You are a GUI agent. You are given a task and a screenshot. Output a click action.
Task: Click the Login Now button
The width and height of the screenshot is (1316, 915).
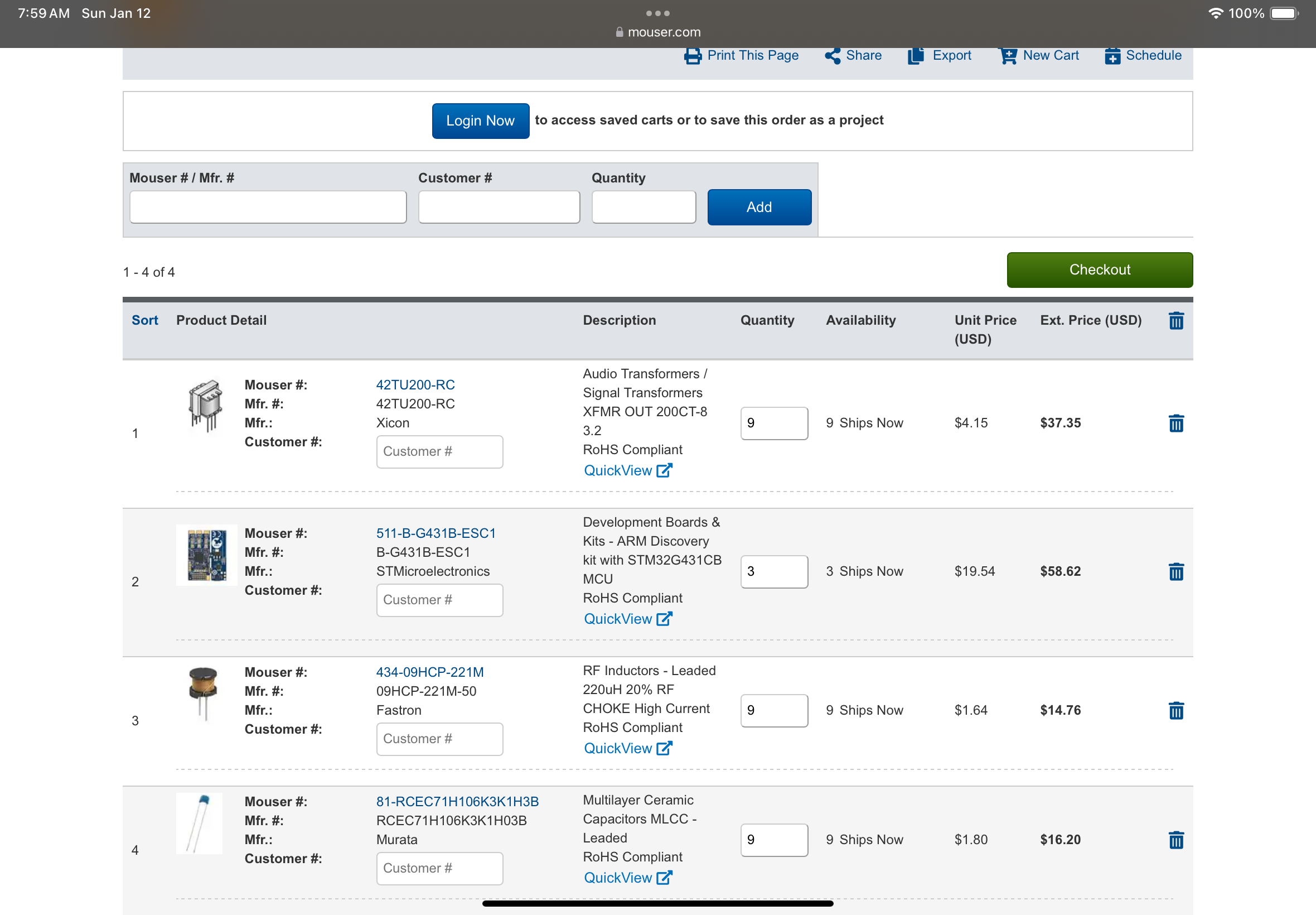click(481, 121)
